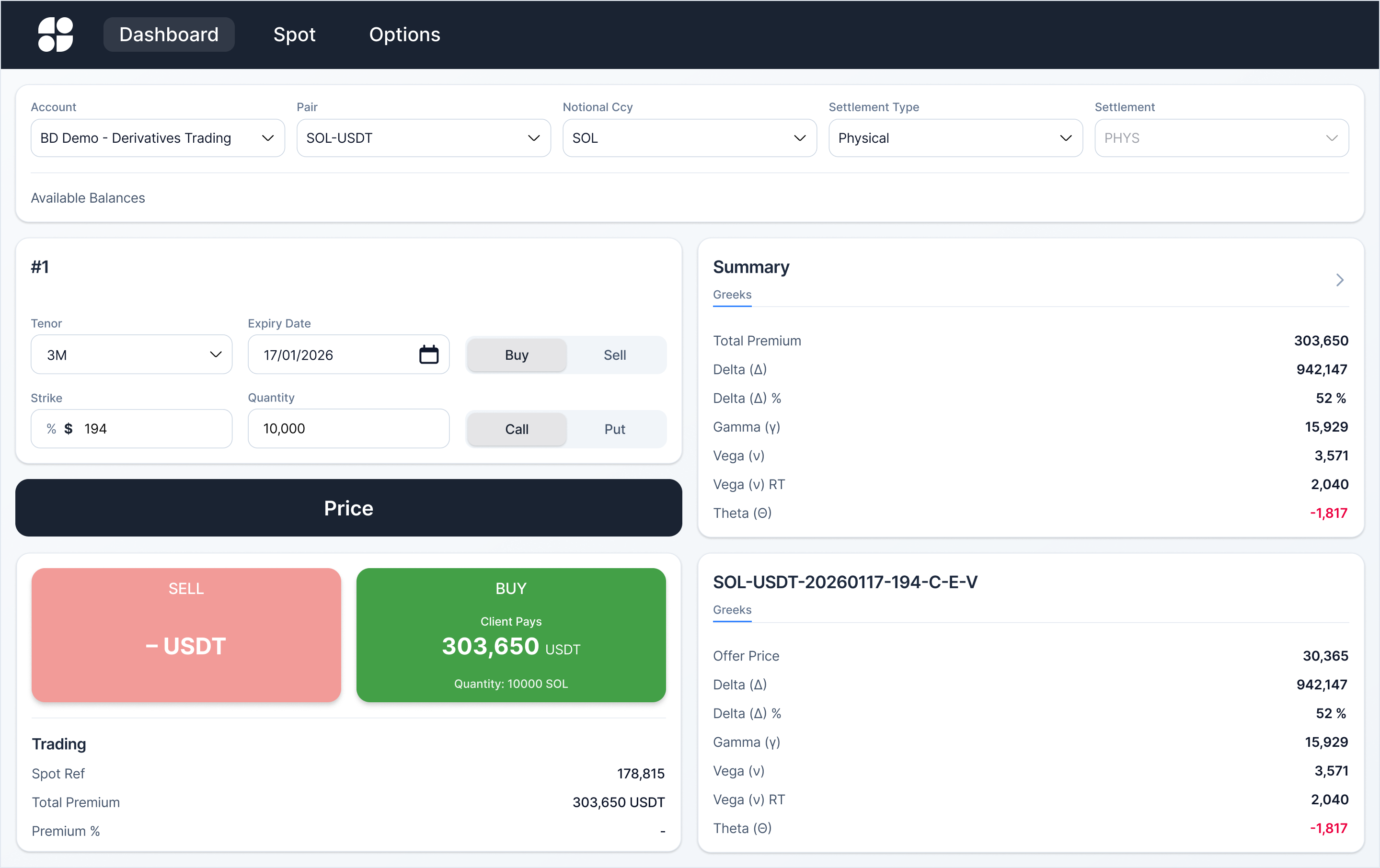Click into the Quantity input field
Viewport: 1380px width, 868px height.
(348, 429)
